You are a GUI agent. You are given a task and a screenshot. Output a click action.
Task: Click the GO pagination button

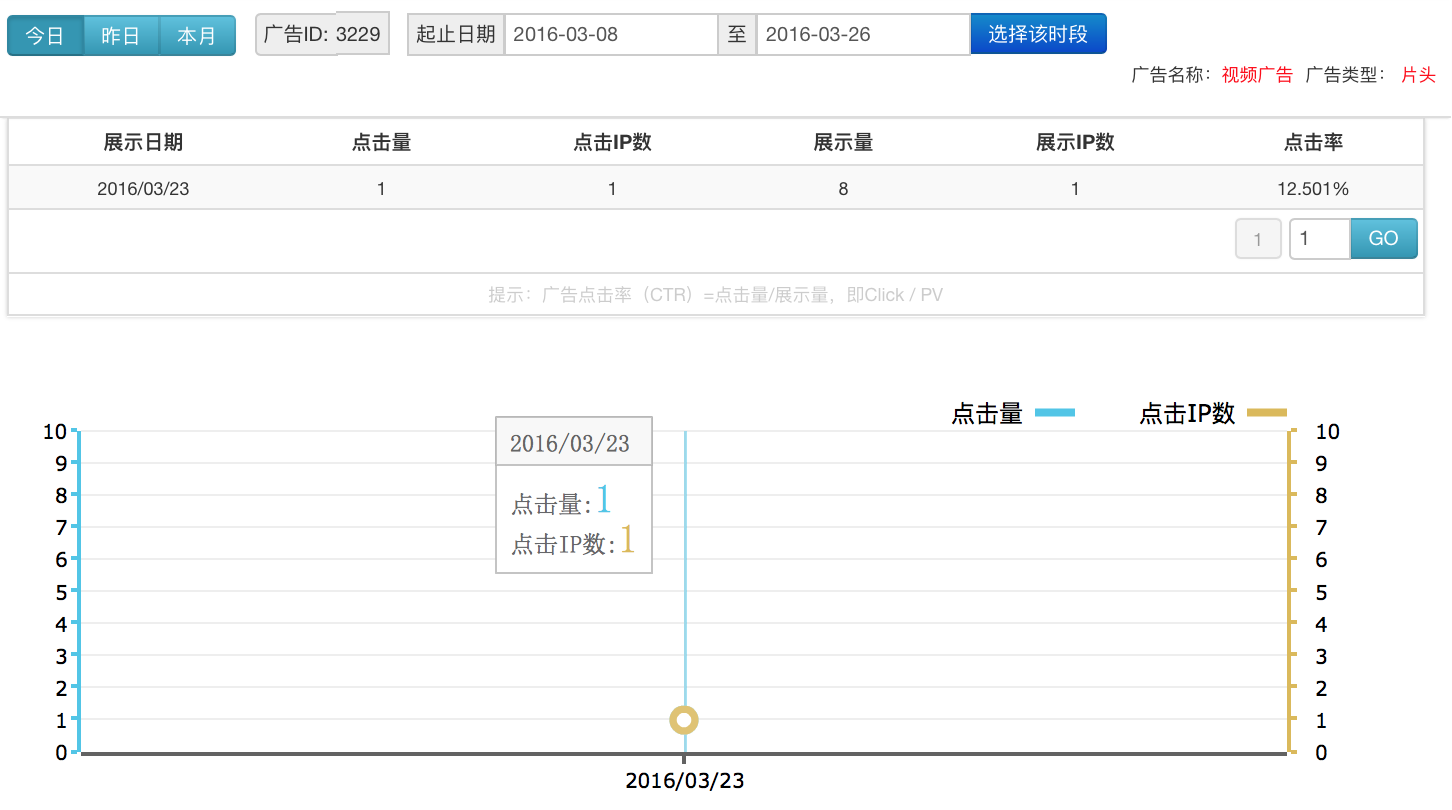tap(1383, 239)
